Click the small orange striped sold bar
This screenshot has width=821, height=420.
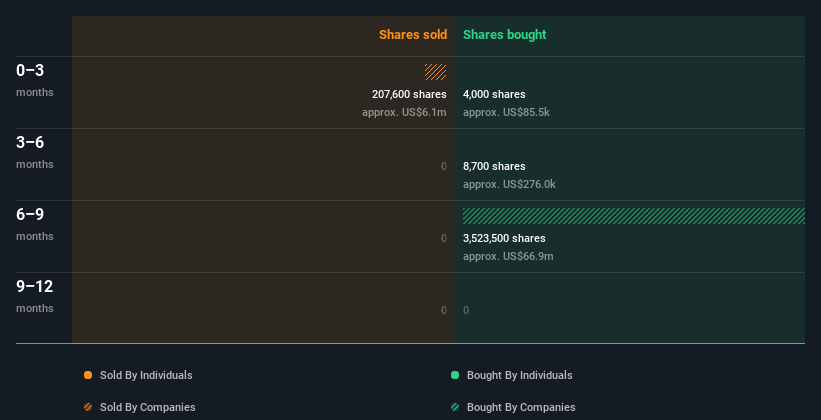pyautogui.click(x=435, y=72)
